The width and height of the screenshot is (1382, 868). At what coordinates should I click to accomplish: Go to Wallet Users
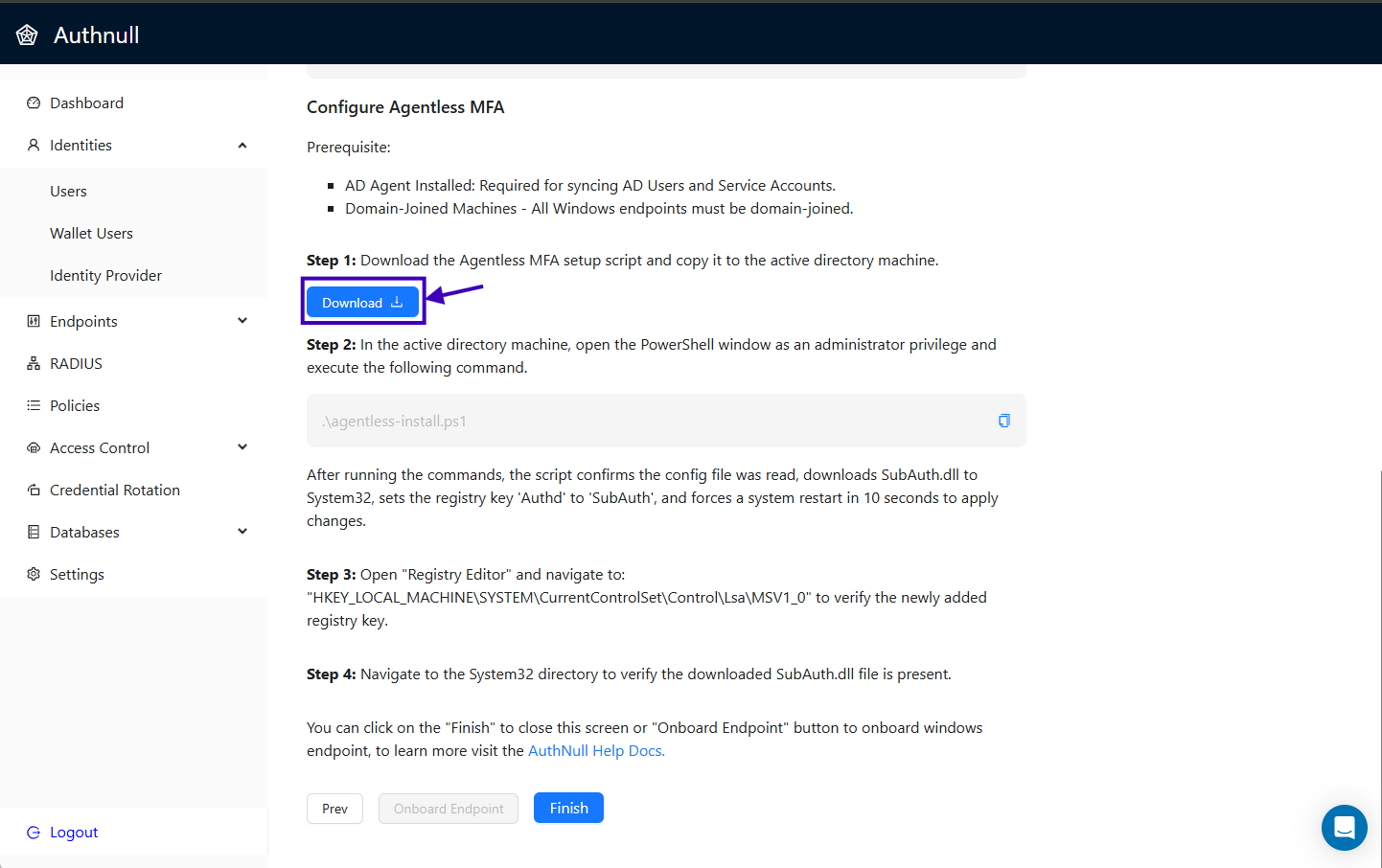pyautogui.click(x=91, y=234)
